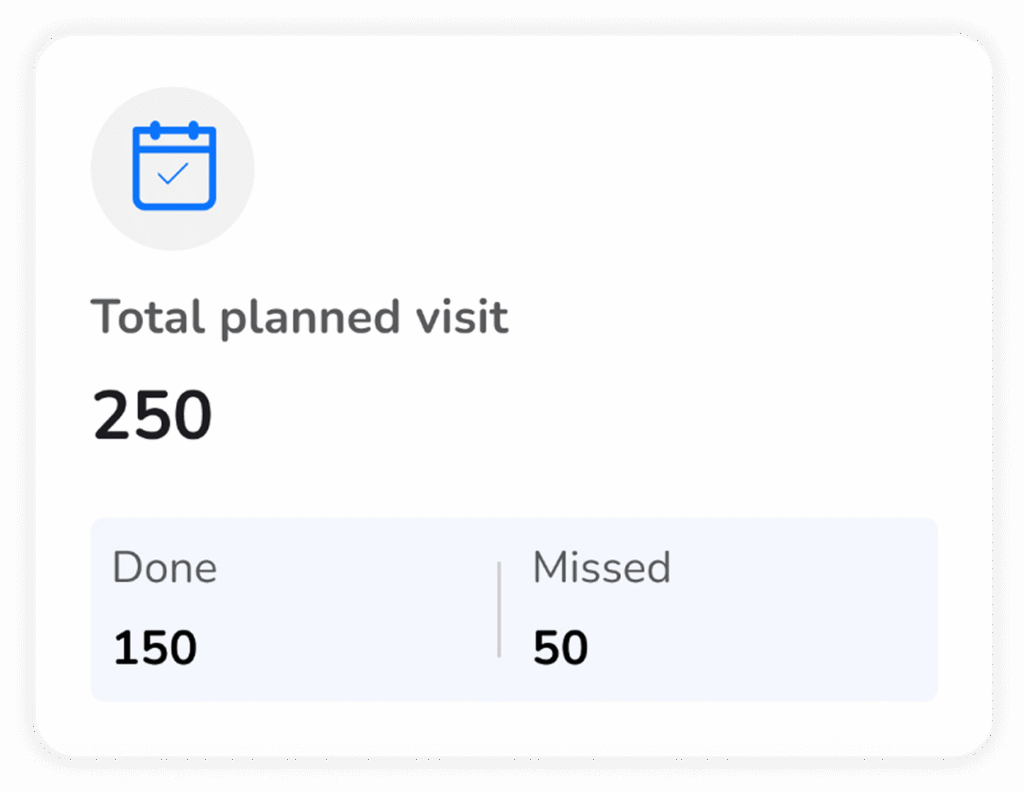The width and height of the screenshot is (1024, 791).
Task: Click the divider between Done and Missed
Action: point(498,609)
